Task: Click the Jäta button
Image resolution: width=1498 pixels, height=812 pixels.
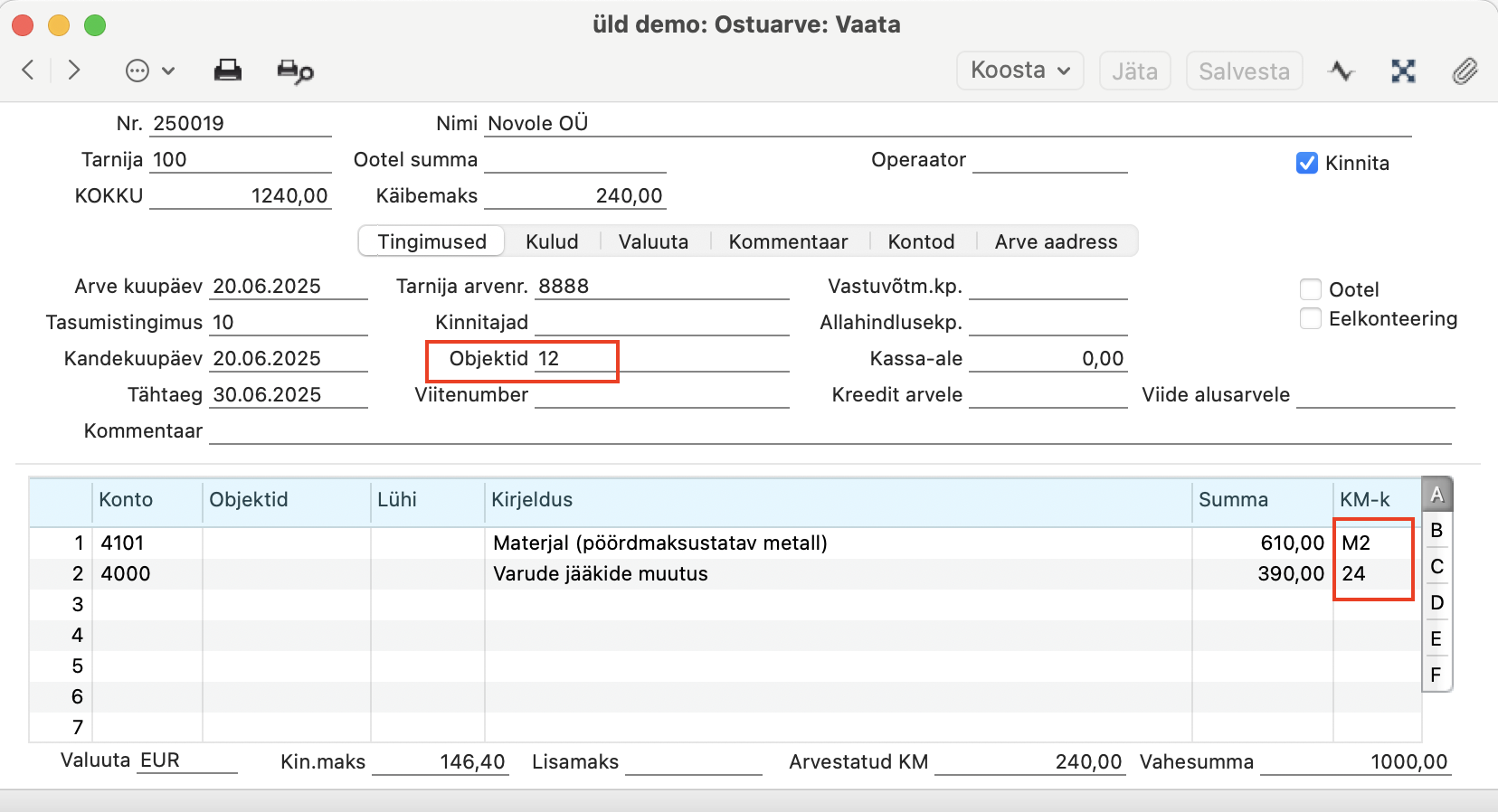Action: coord(1134,71)
